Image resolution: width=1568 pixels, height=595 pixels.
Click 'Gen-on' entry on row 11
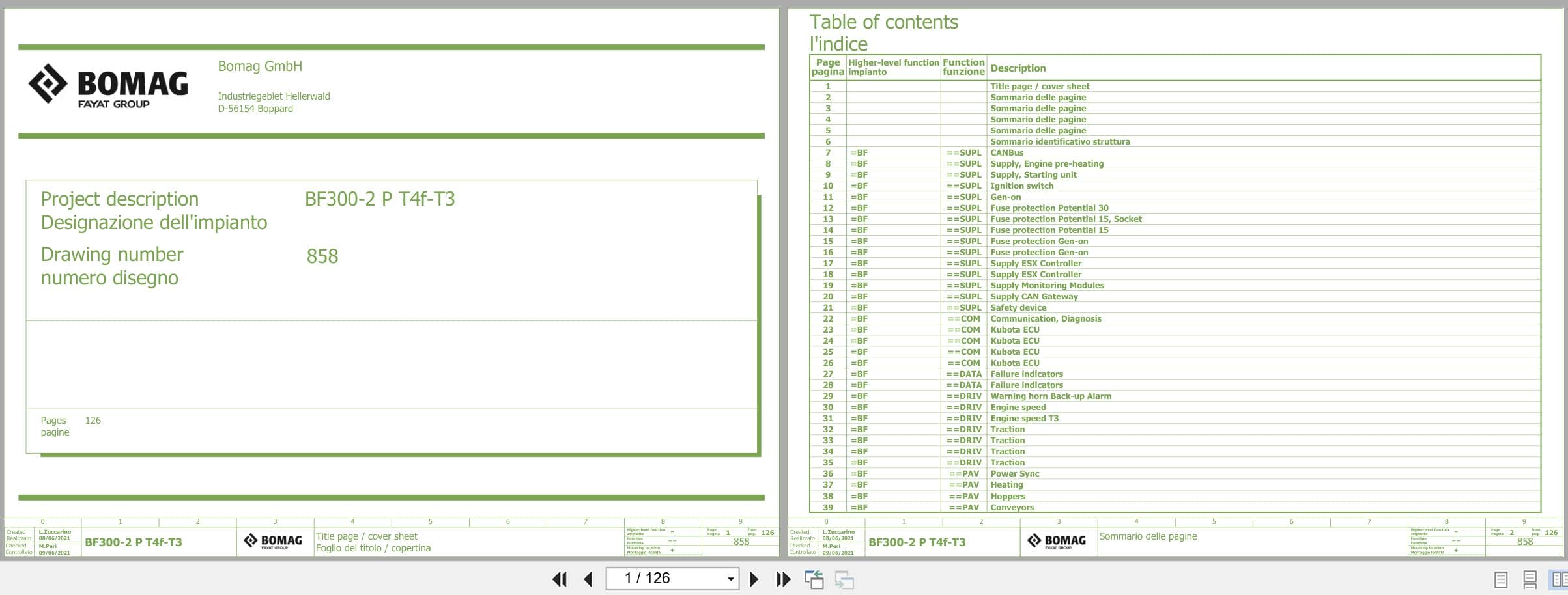coord(1005,197)
